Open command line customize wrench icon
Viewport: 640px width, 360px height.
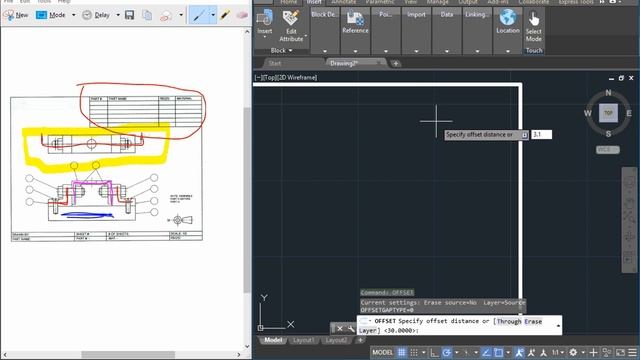(x=351, y=329)
